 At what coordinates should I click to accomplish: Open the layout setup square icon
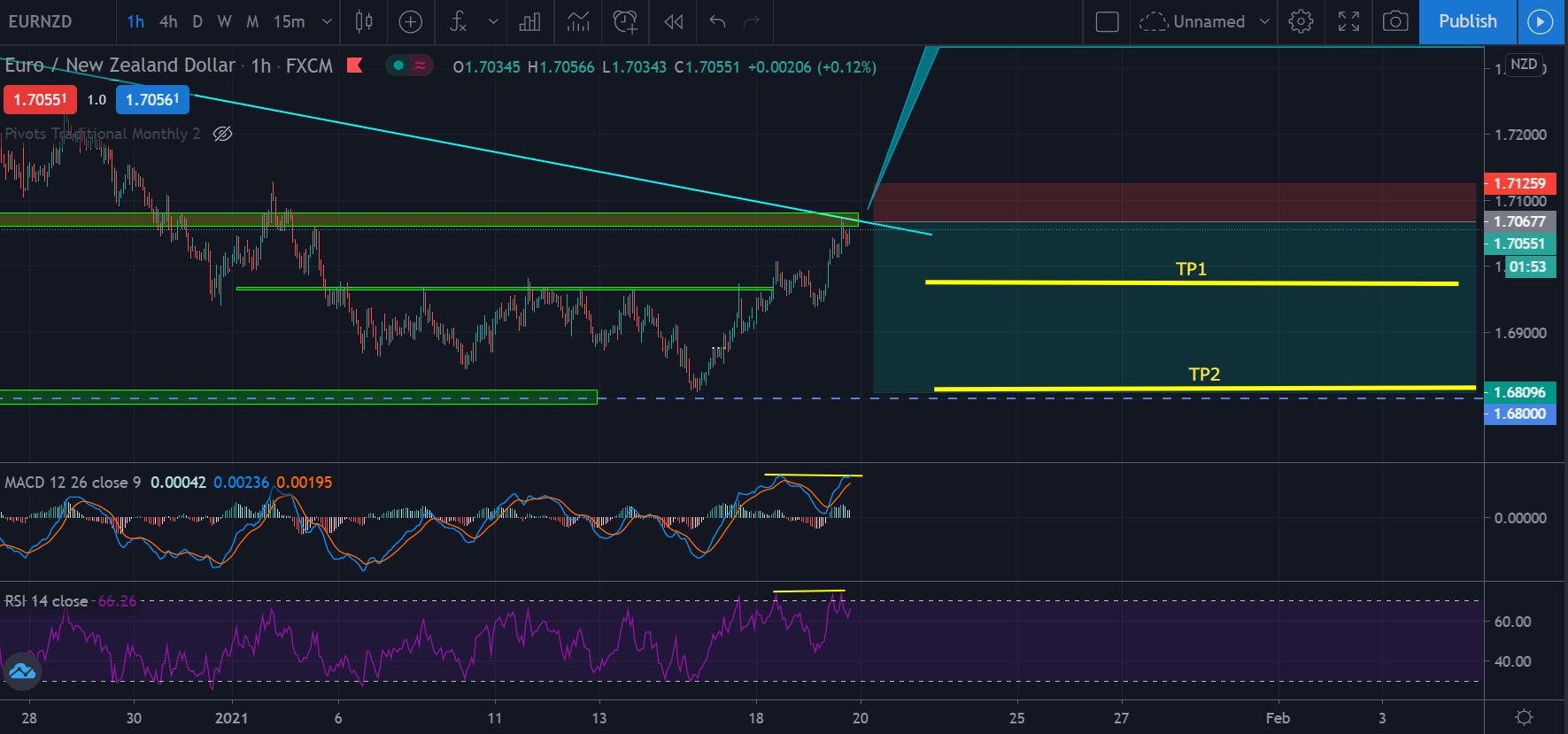(x=1107, y=21)
